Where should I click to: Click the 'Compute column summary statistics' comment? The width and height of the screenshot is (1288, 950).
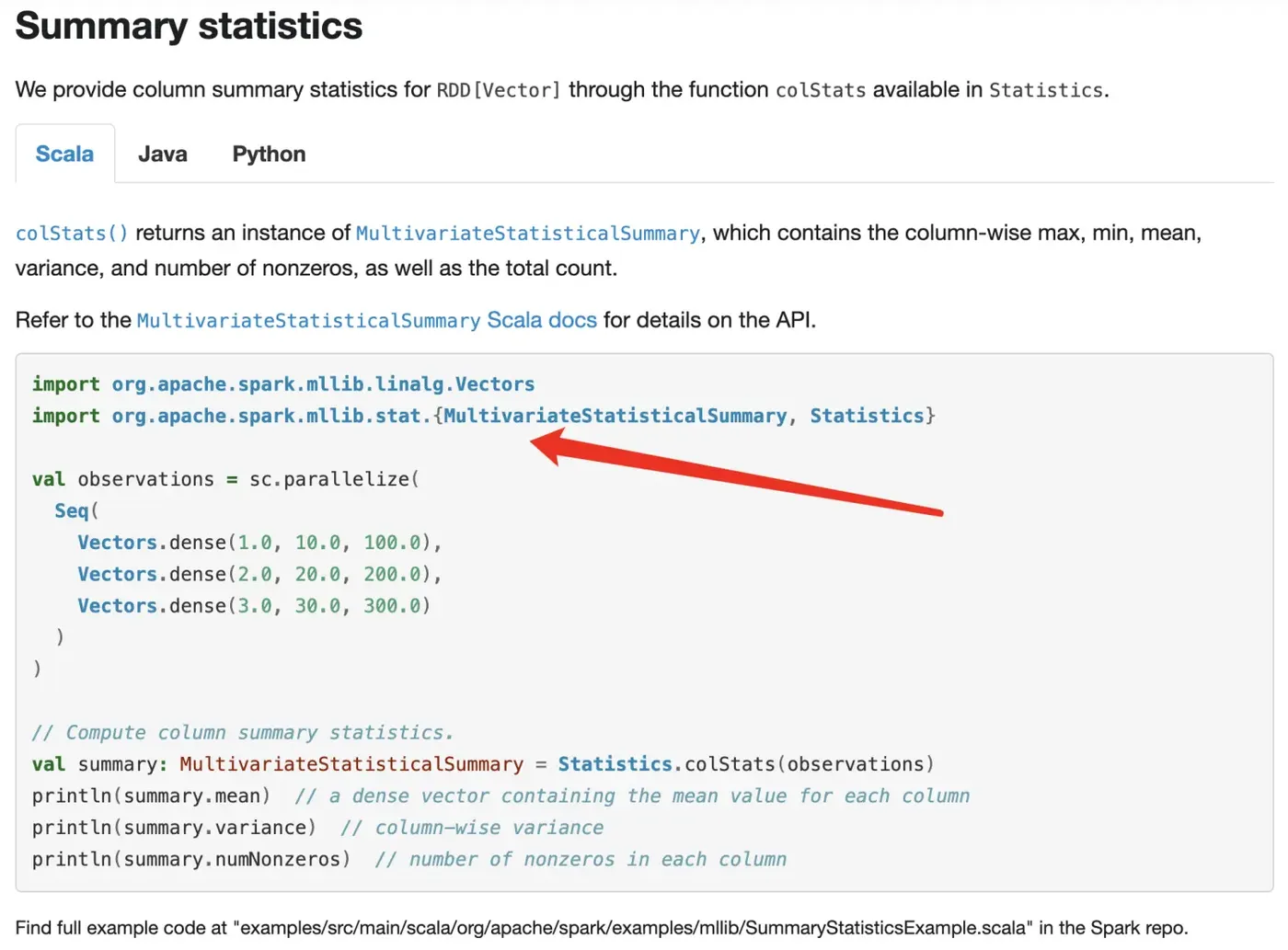point(243,733)
